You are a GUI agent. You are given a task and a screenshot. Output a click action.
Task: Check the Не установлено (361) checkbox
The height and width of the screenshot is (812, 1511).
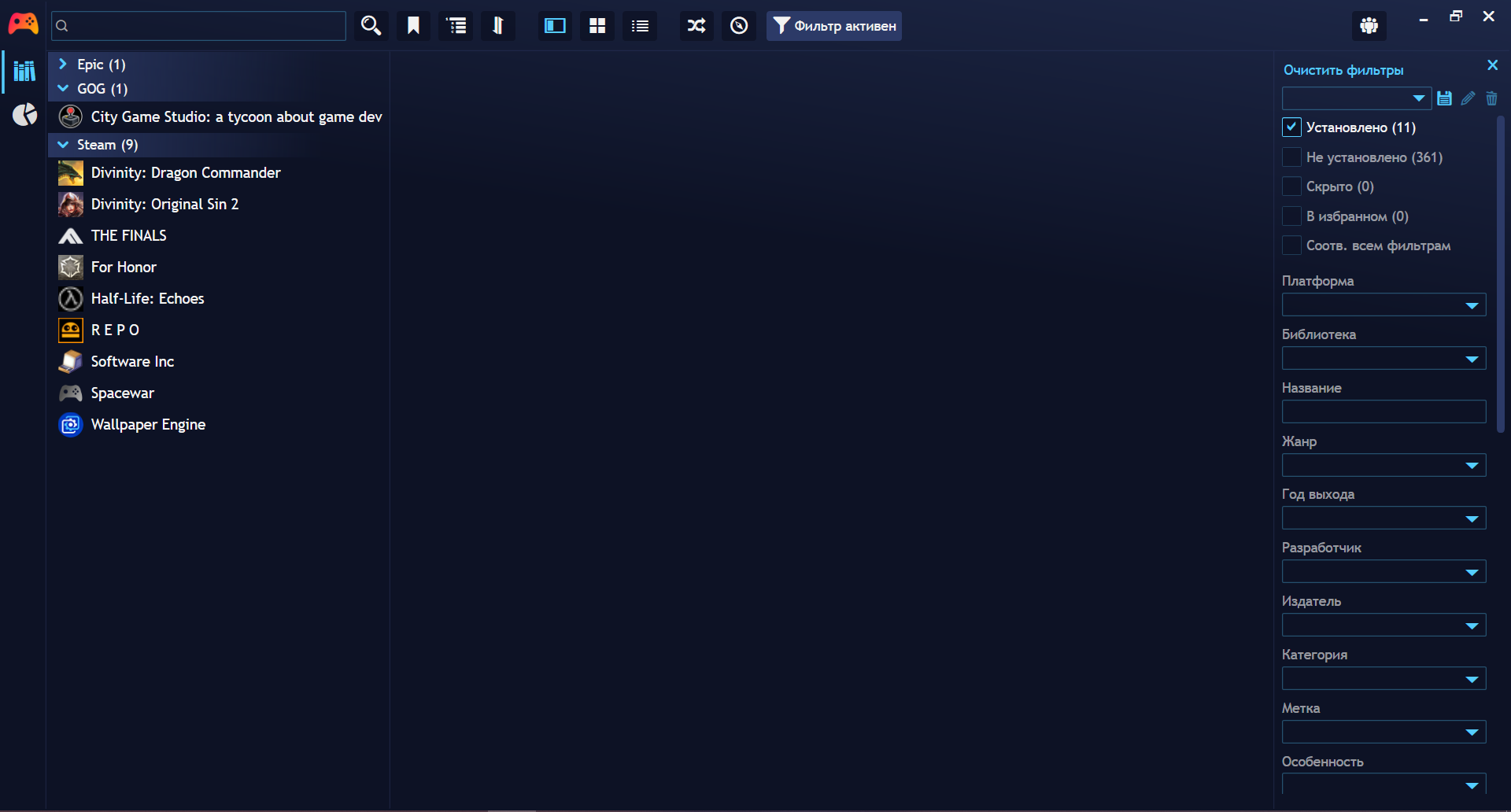(1291, 157)
